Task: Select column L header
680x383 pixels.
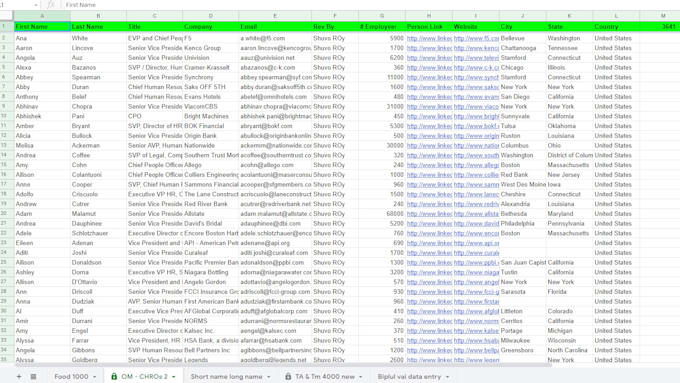Action: point(616,16)
